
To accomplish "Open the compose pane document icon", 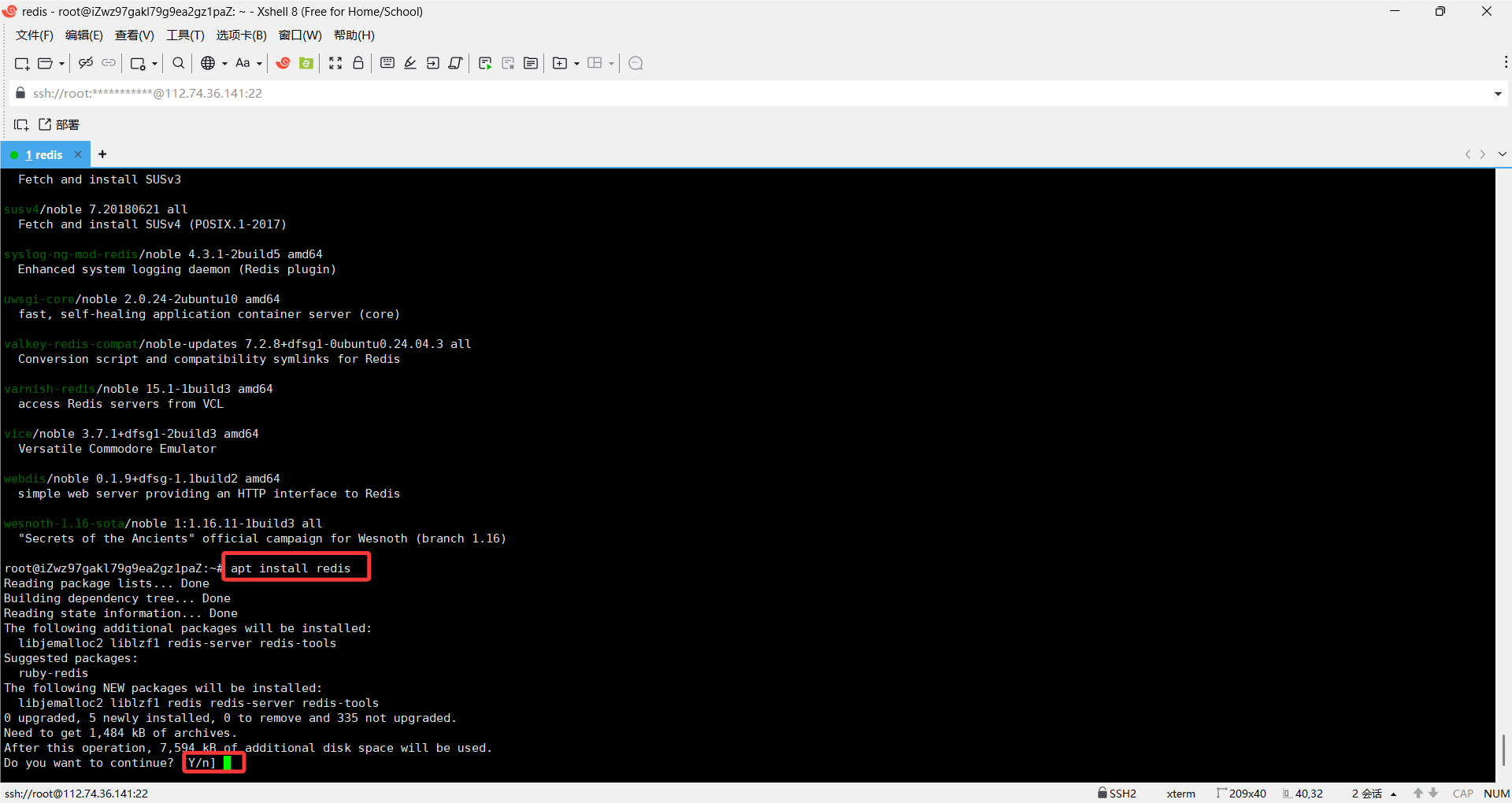I will [531, 63].
